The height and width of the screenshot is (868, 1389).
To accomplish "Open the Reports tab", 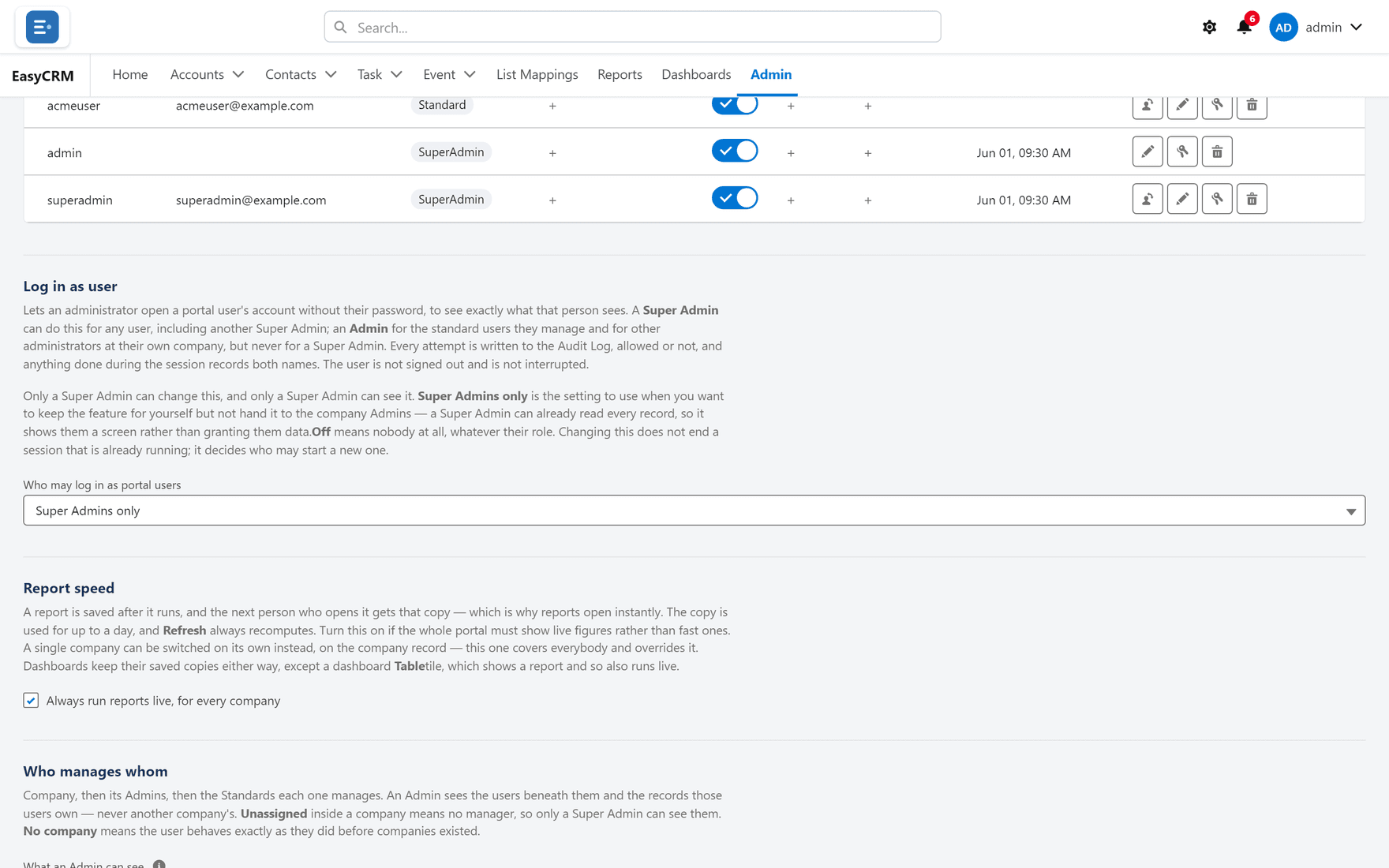I will click(x=620, y=74).
